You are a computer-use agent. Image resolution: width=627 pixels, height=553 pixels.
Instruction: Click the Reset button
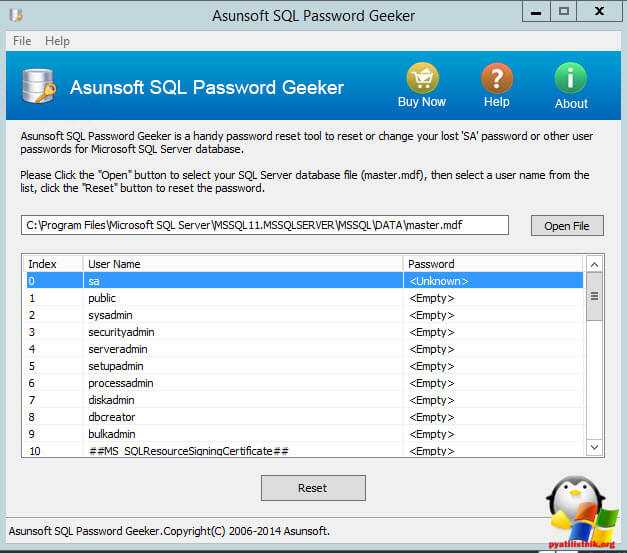pyautogui.click(x=313, y=488)
